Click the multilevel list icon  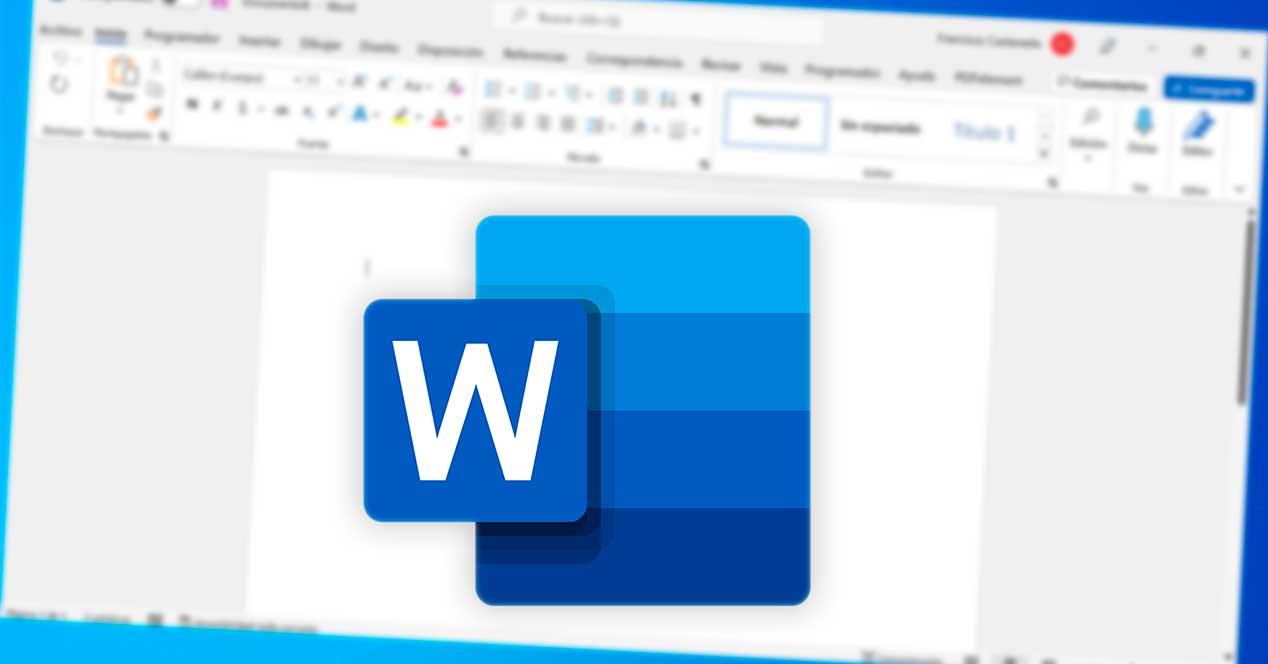point(573,94)
